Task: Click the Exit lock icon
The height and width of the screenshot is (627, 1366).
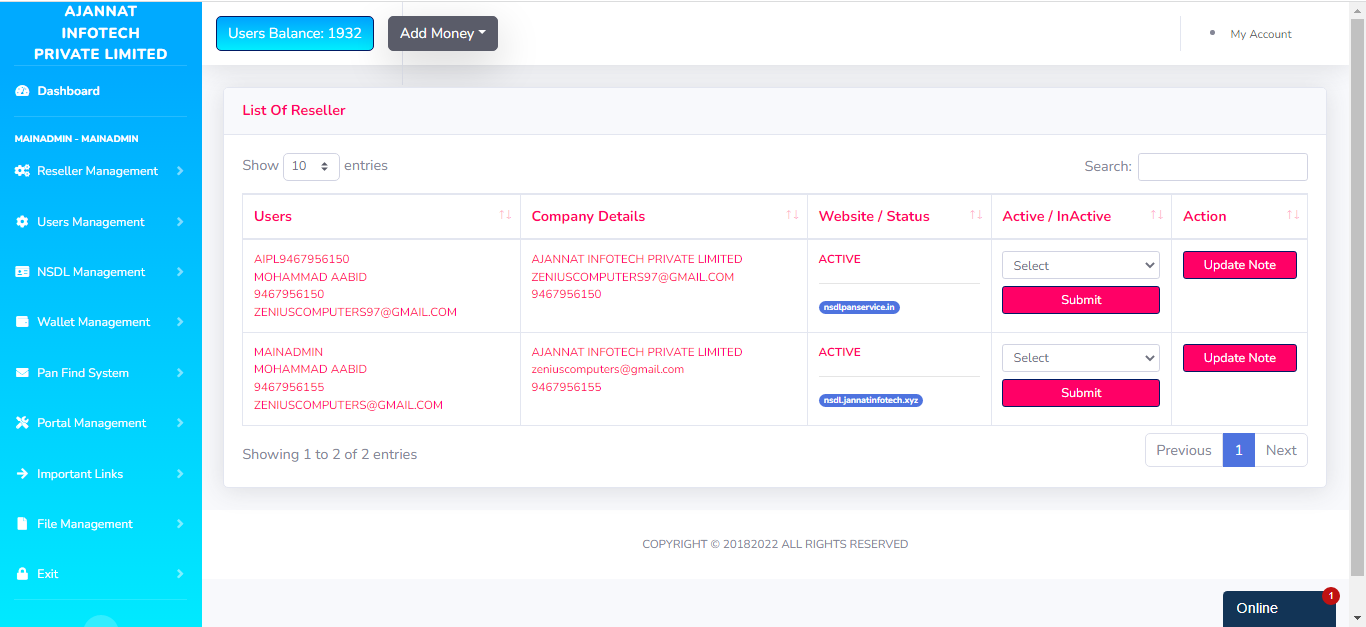Action: pyautogui.click(x=22, y=574)
